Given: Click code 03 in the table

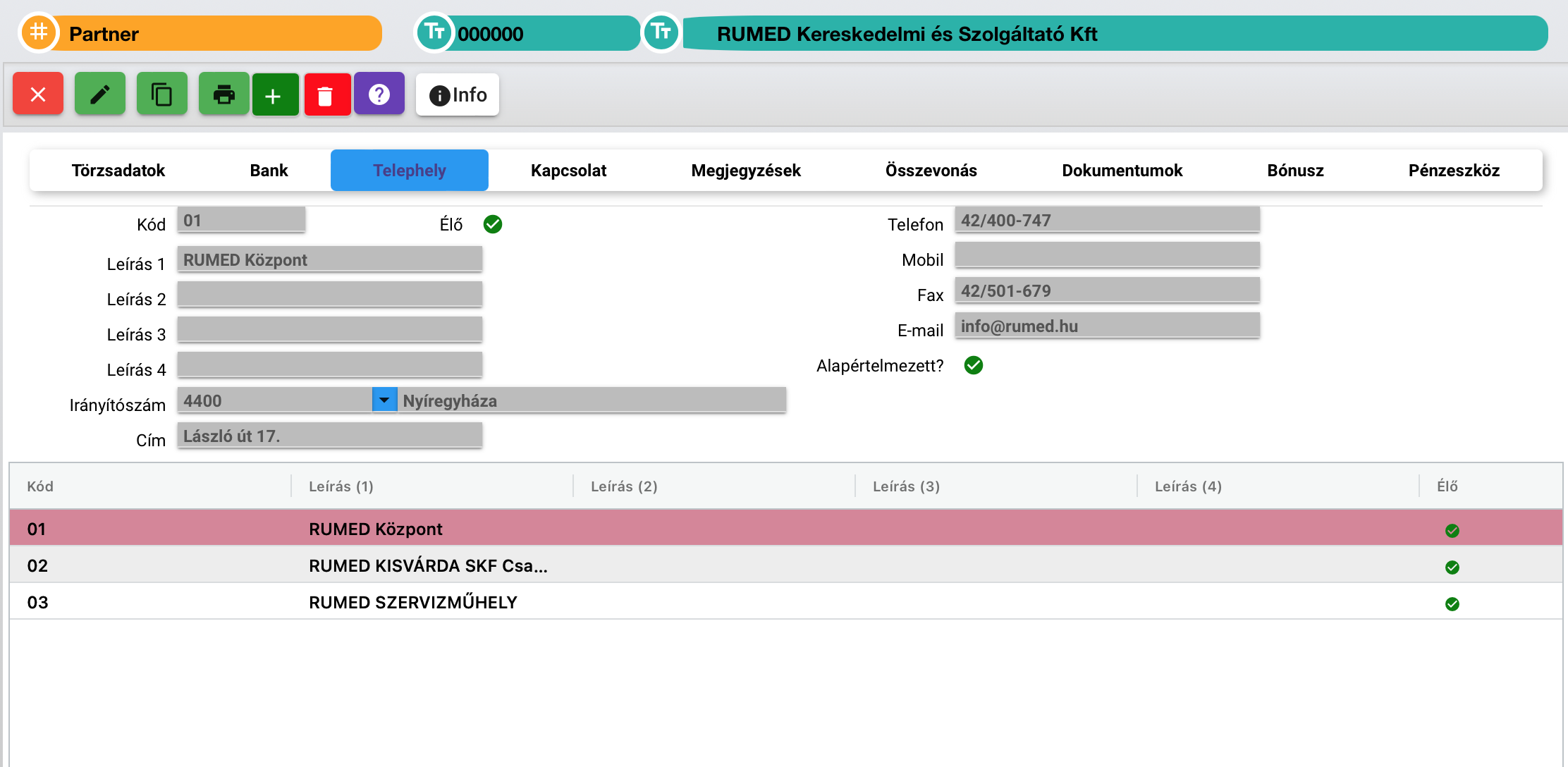Looking at the screenshot, I should click(x=37, y=603).
